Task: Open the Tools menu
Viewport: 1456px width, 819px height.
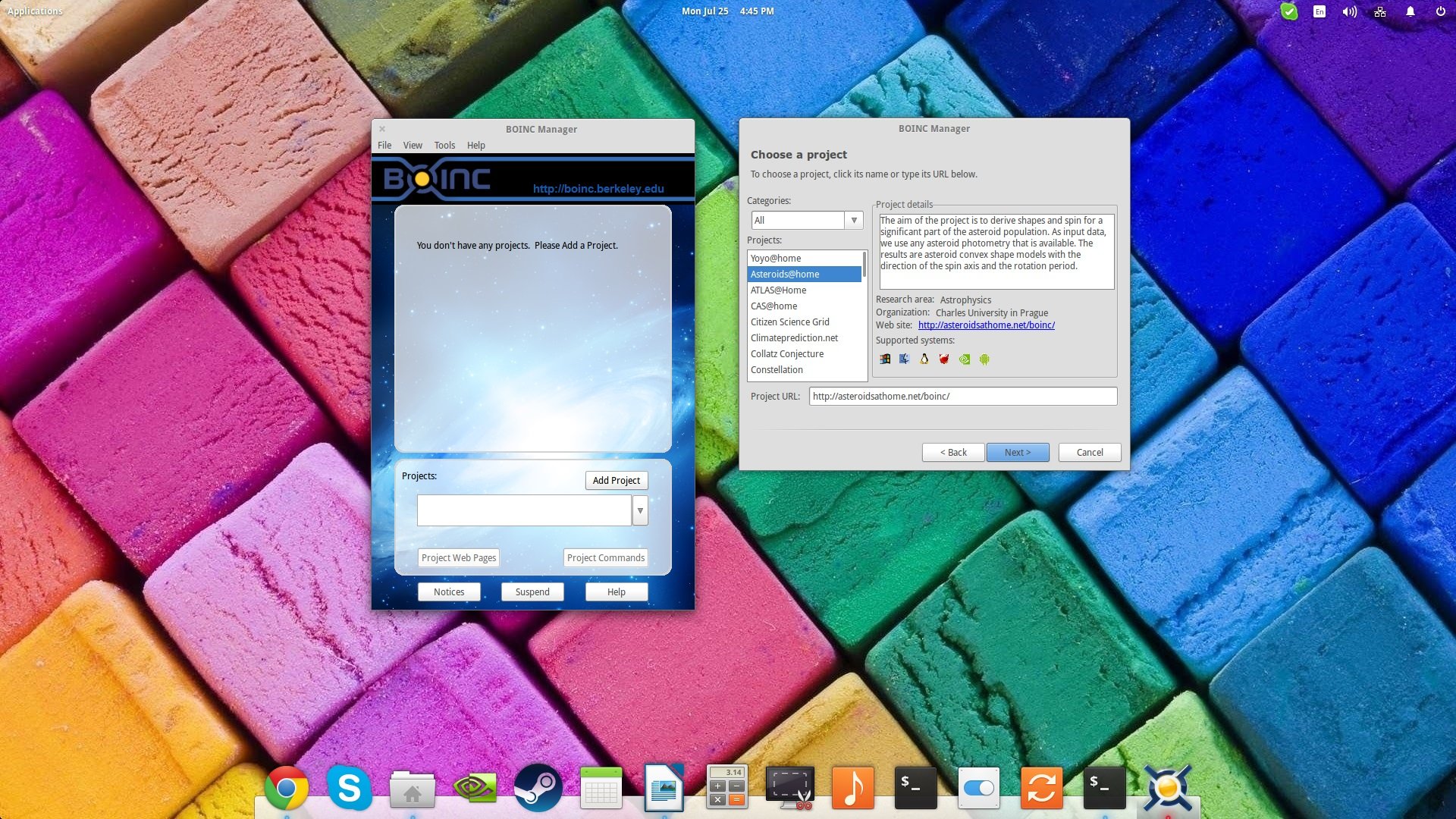Action: coord(444,145)
